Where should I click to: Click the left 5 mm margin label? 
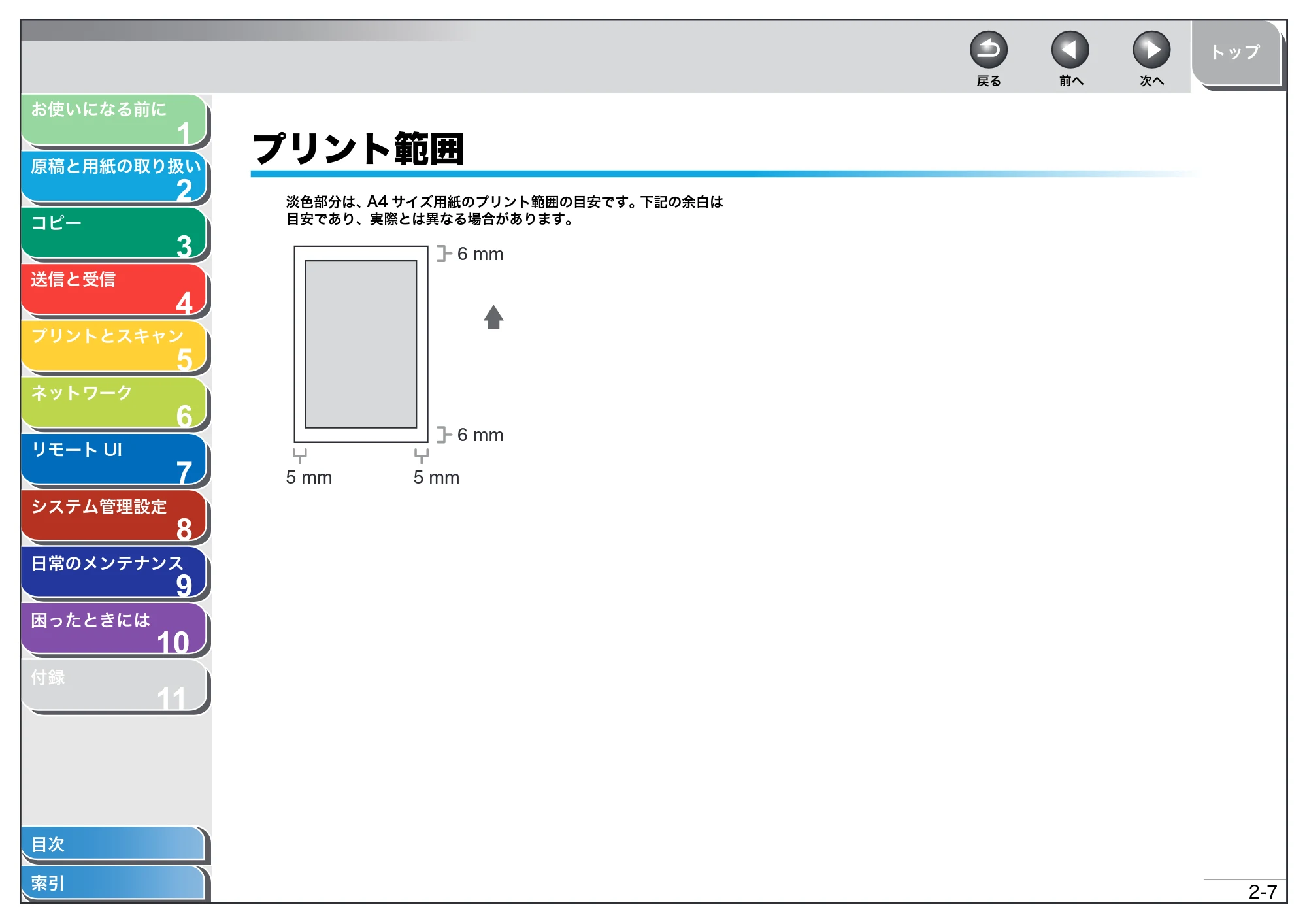pos(309,477)
